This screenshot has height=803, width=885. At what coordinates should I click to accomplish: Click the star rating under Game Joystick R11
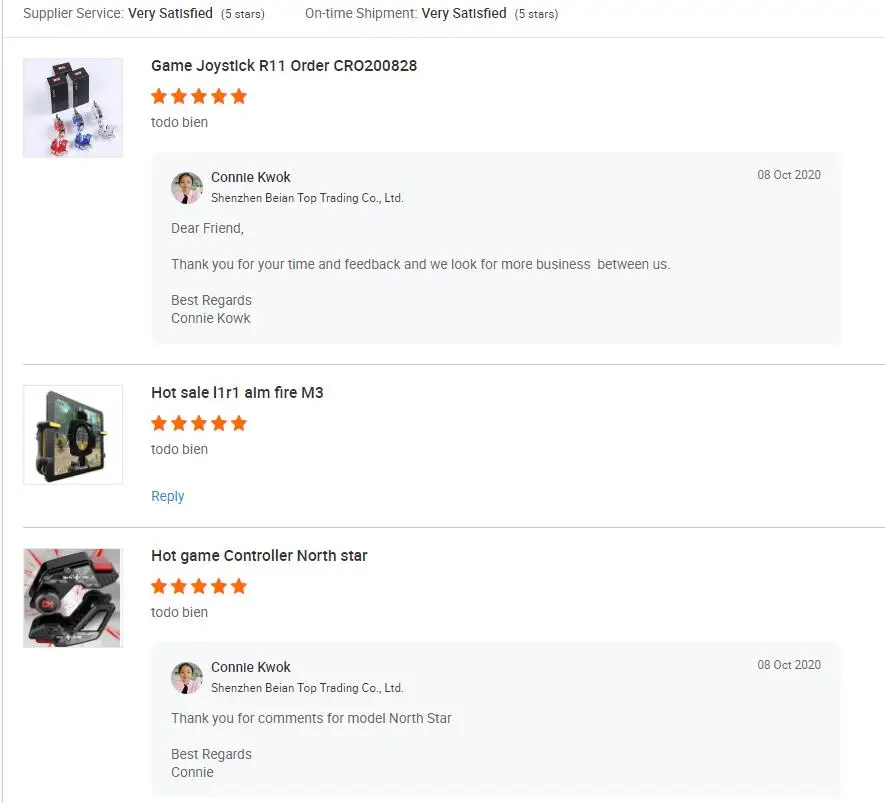198,97
